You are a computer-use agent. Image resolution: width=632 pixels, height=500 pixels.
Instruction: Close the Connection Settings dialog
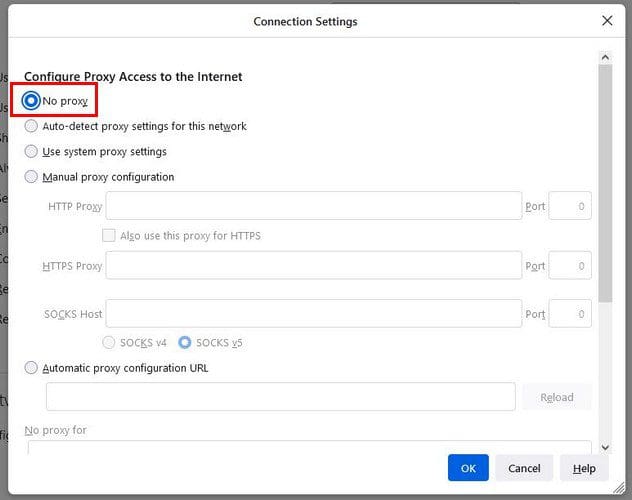pyautogui.click(x=607, y=21)
